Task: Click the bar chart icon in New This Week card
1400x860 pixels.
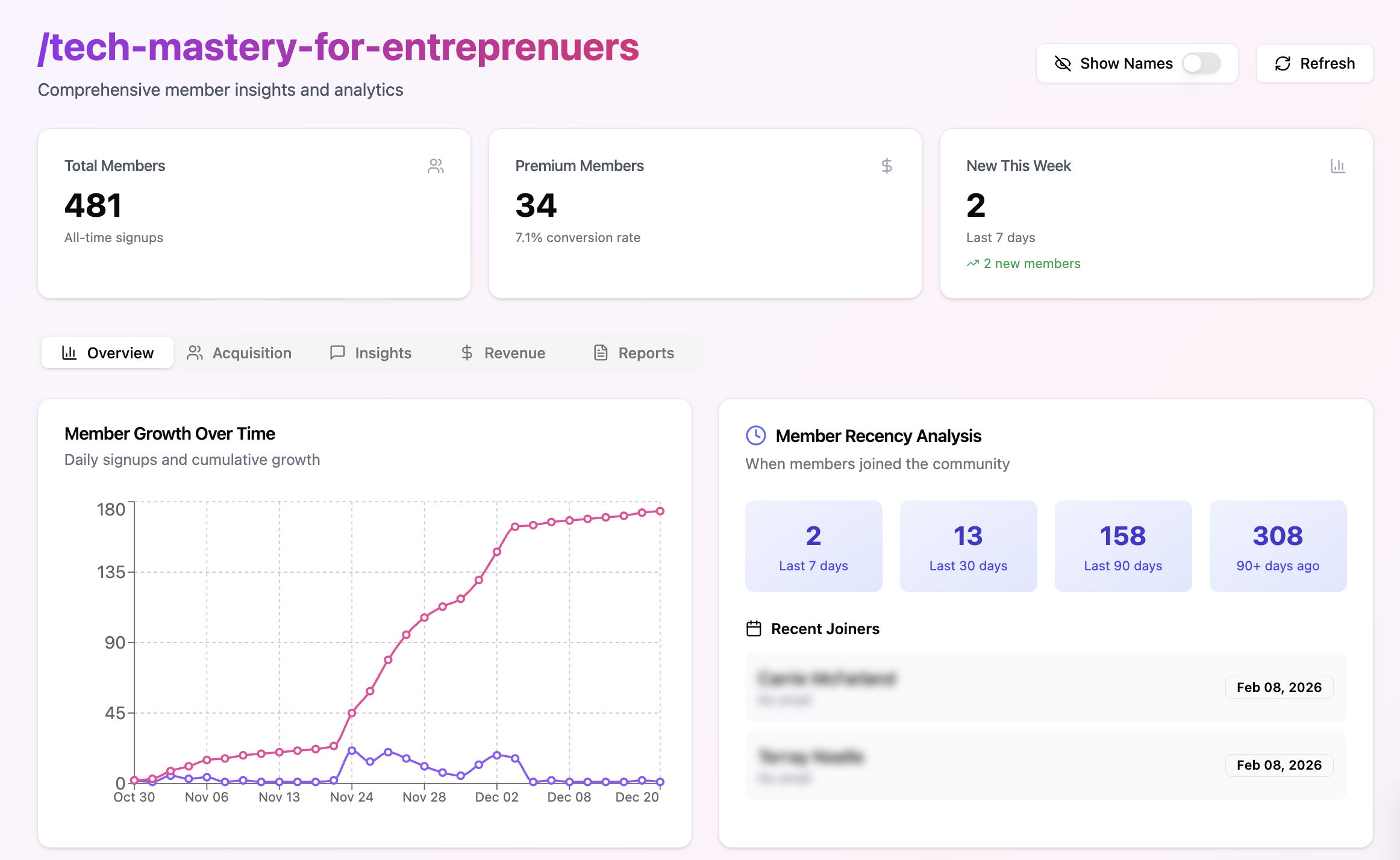Action: click(x=1337, y=166)
